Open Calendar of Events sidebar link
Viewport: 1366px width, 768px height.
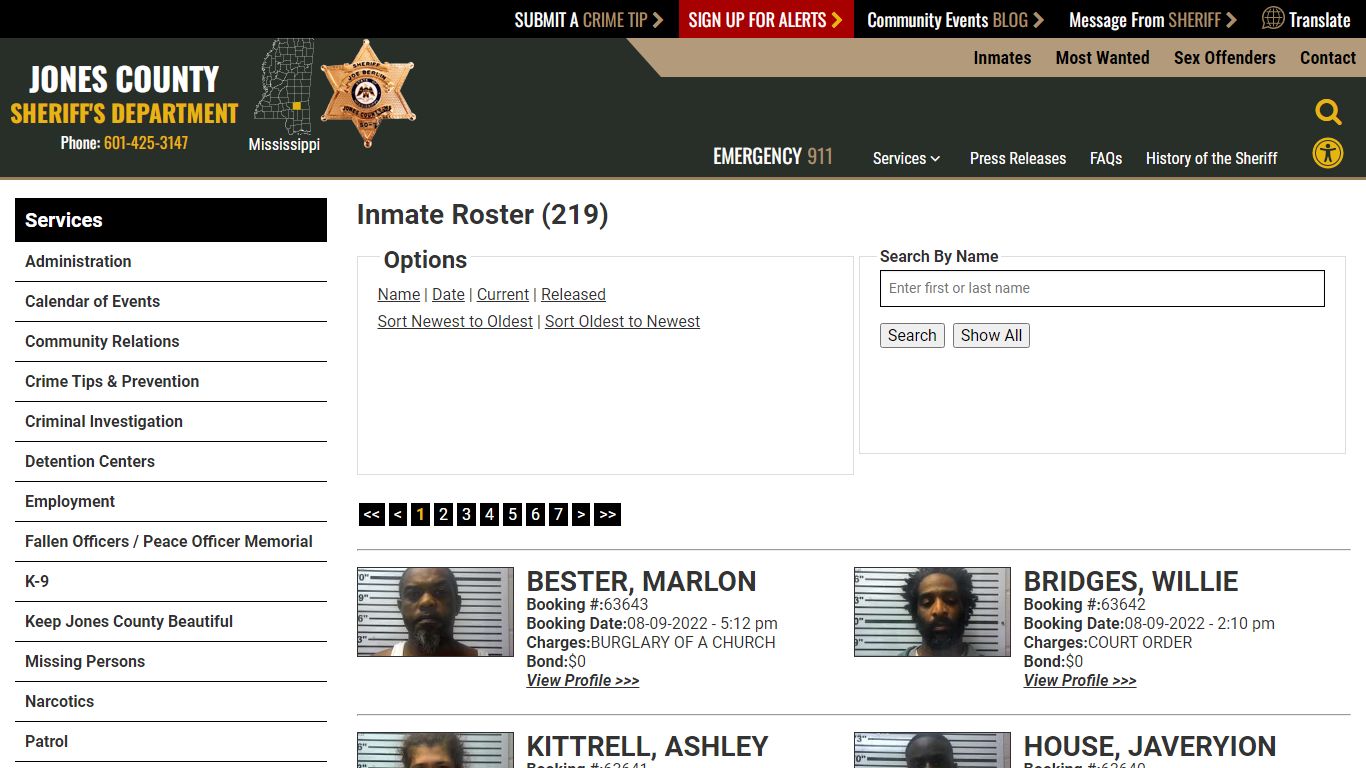[171, 302]
